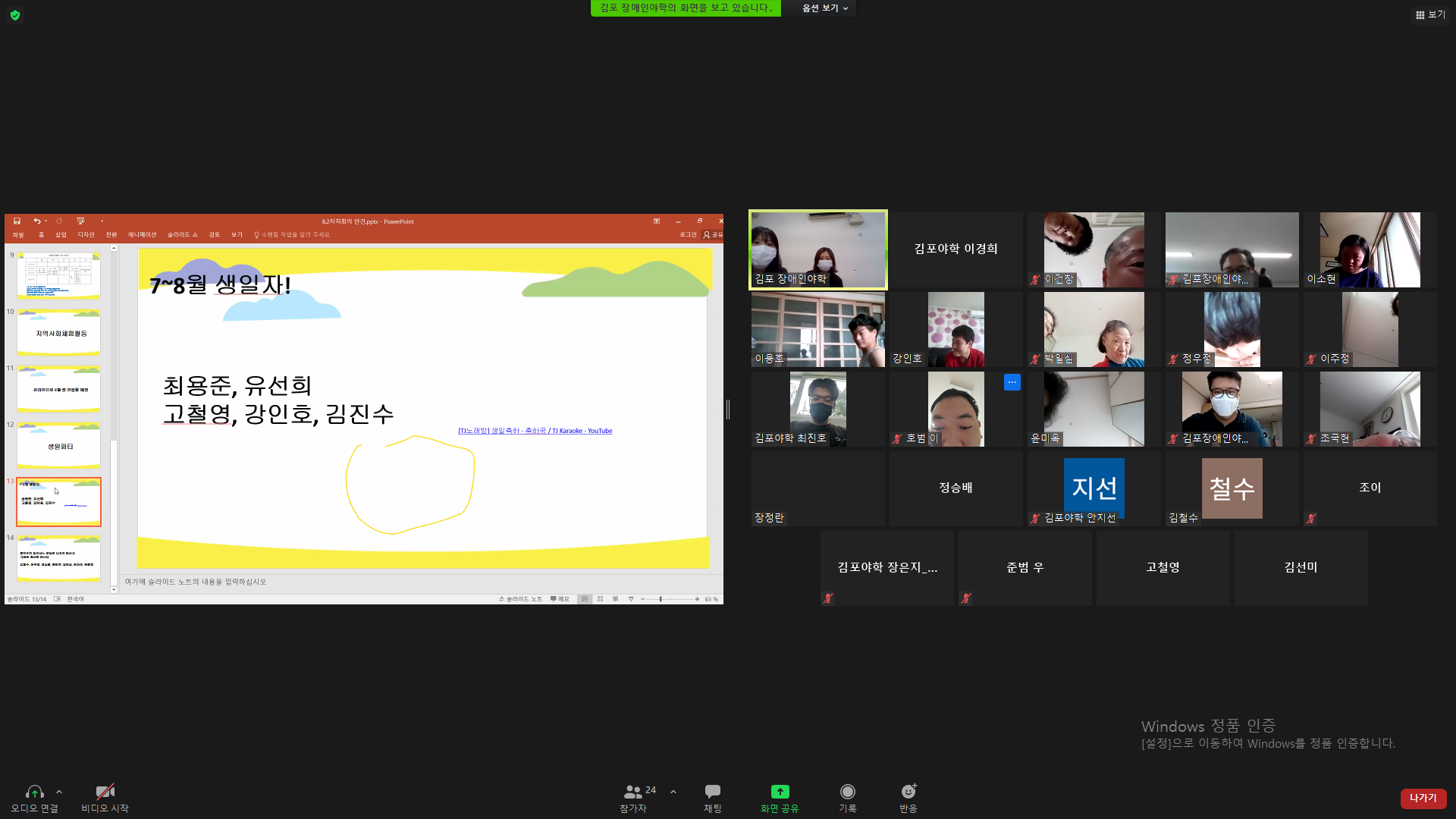This screenshot has height=819, width=1456.
Task: Open the Chat icon in Zoom toolbar
Action: [713, 792]
